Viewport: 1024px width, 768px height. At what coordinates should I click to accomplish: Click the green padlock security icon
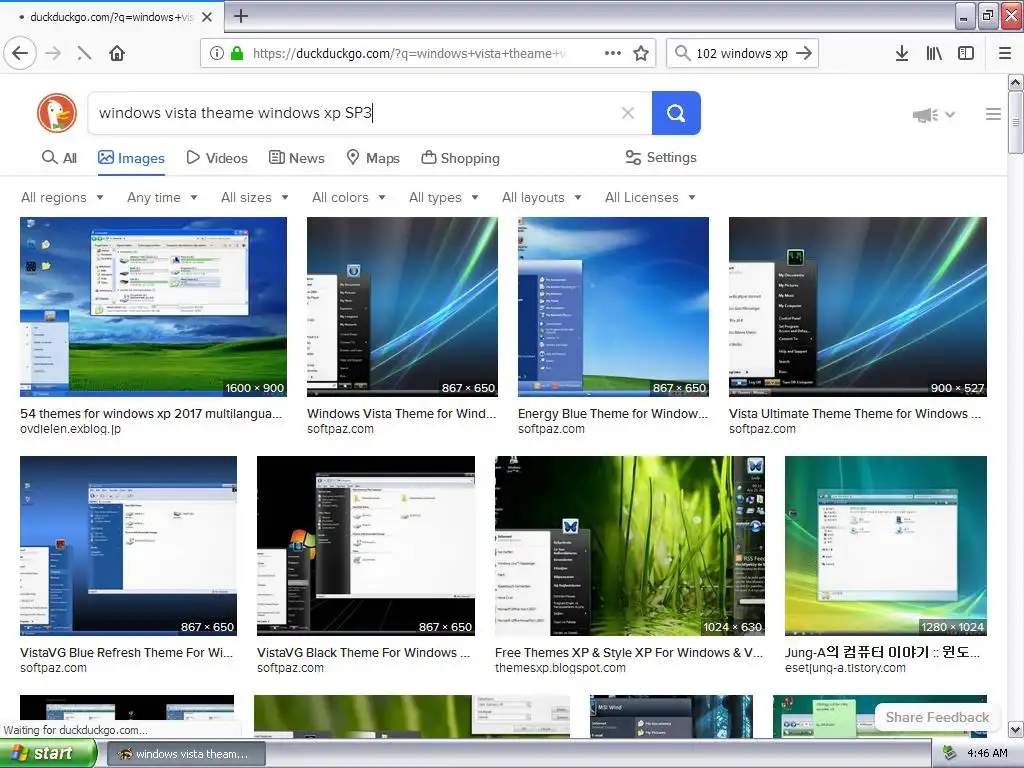pos(237,54)
